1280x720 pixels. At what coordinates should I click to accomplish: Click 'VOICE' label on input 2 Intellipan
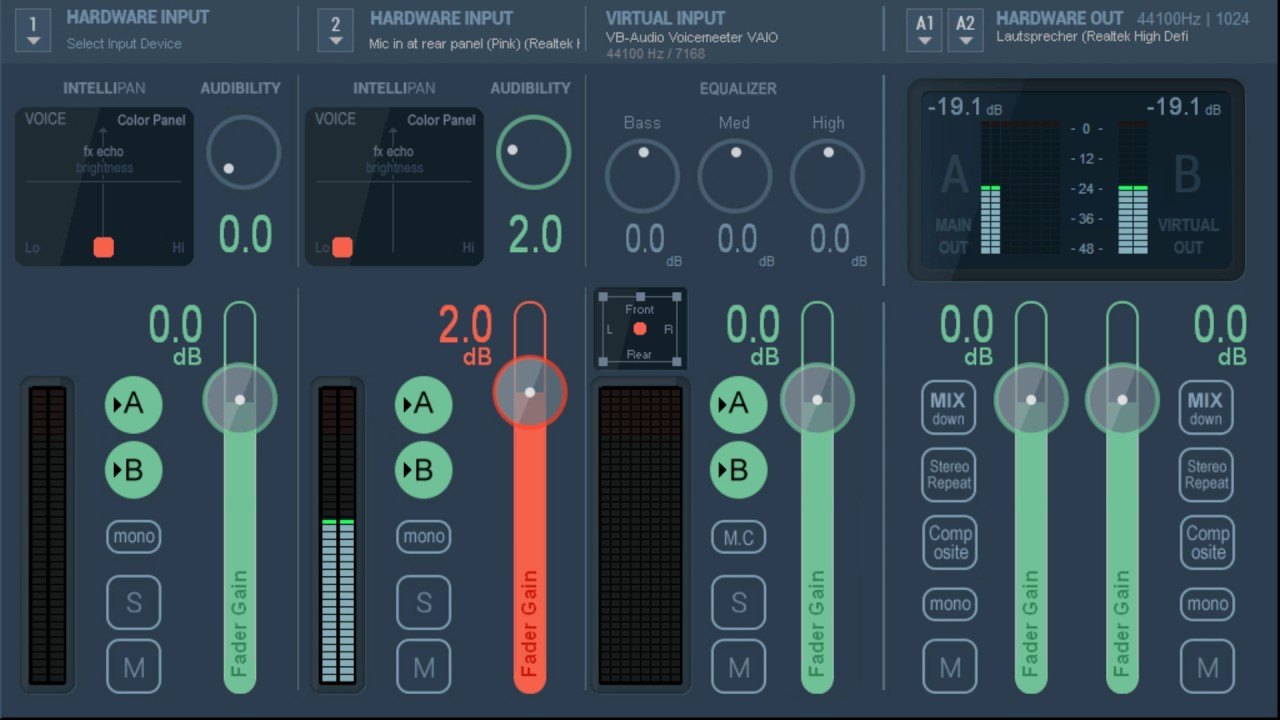click(335, 119)
